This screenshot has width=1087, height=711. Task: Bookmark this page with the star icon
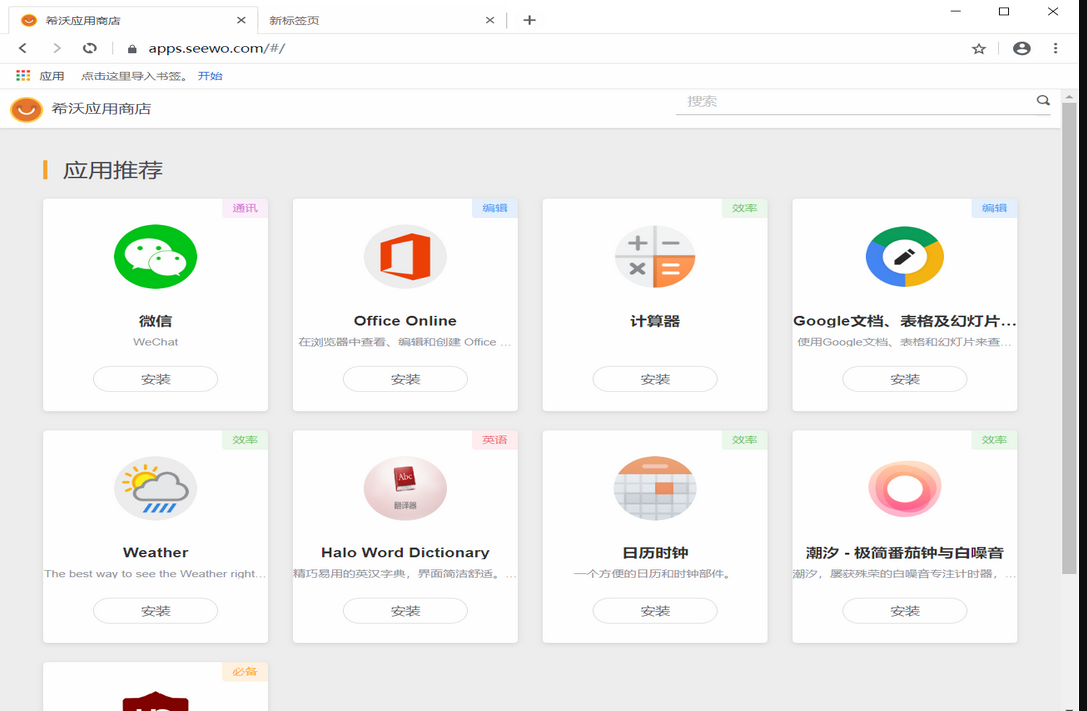point(978,49)
